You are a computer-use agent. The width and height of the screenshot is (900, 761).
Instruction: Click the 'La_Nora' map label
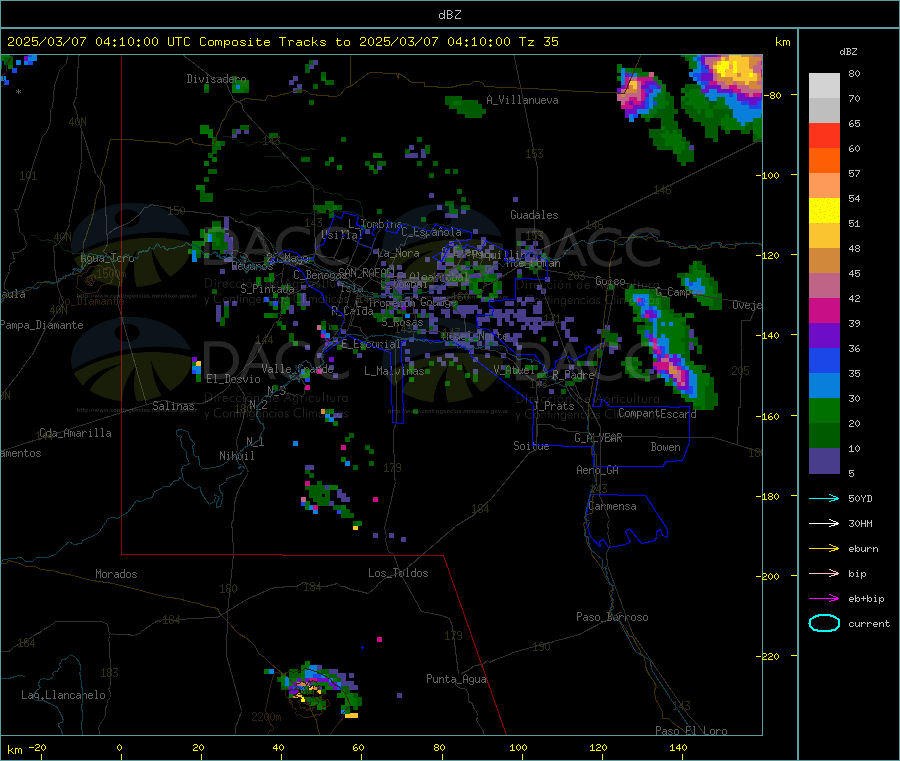click(398, 253)
